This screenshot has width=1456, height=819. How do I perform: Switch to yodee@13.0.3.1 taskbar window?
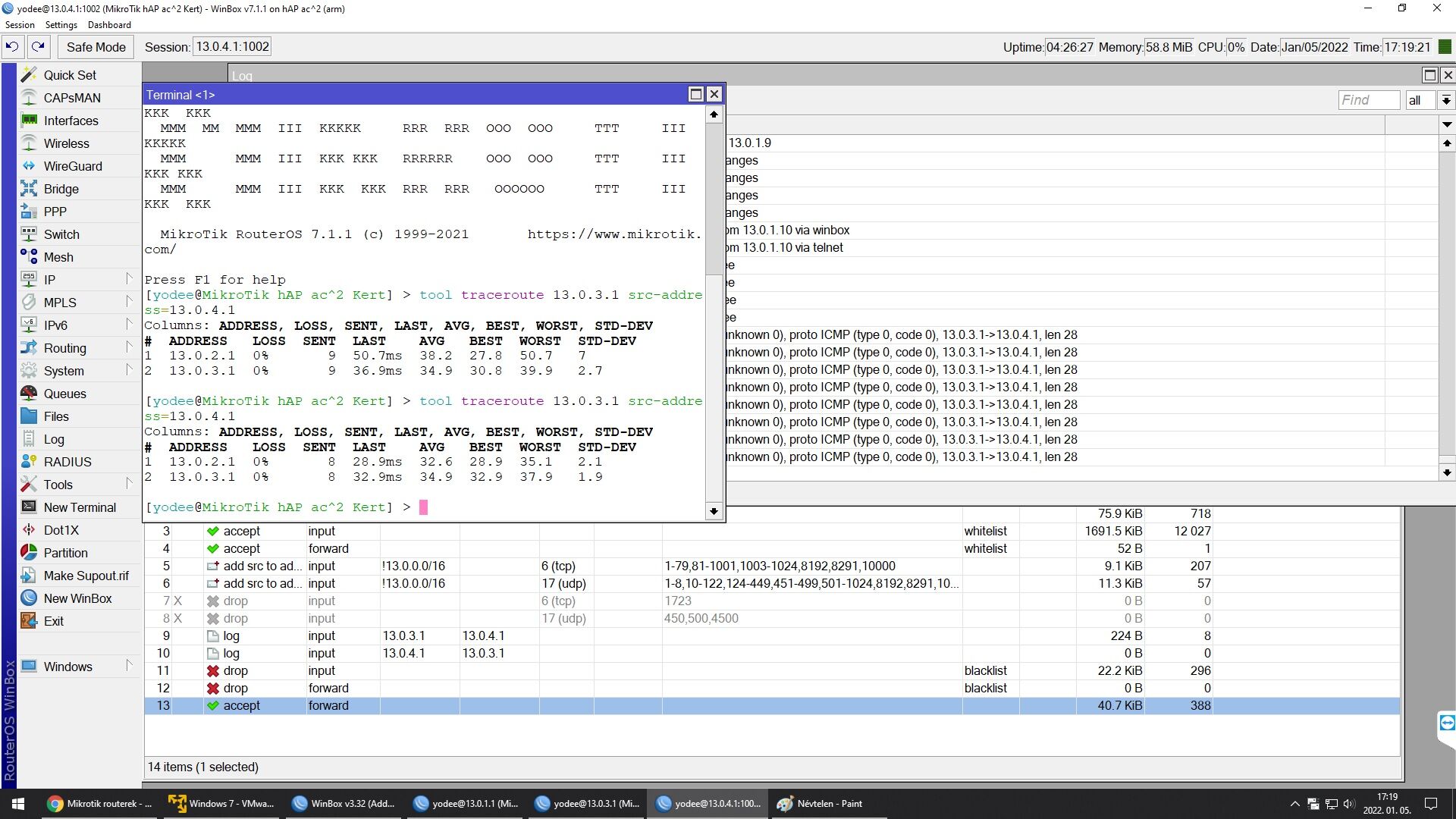tap(585, 804)
